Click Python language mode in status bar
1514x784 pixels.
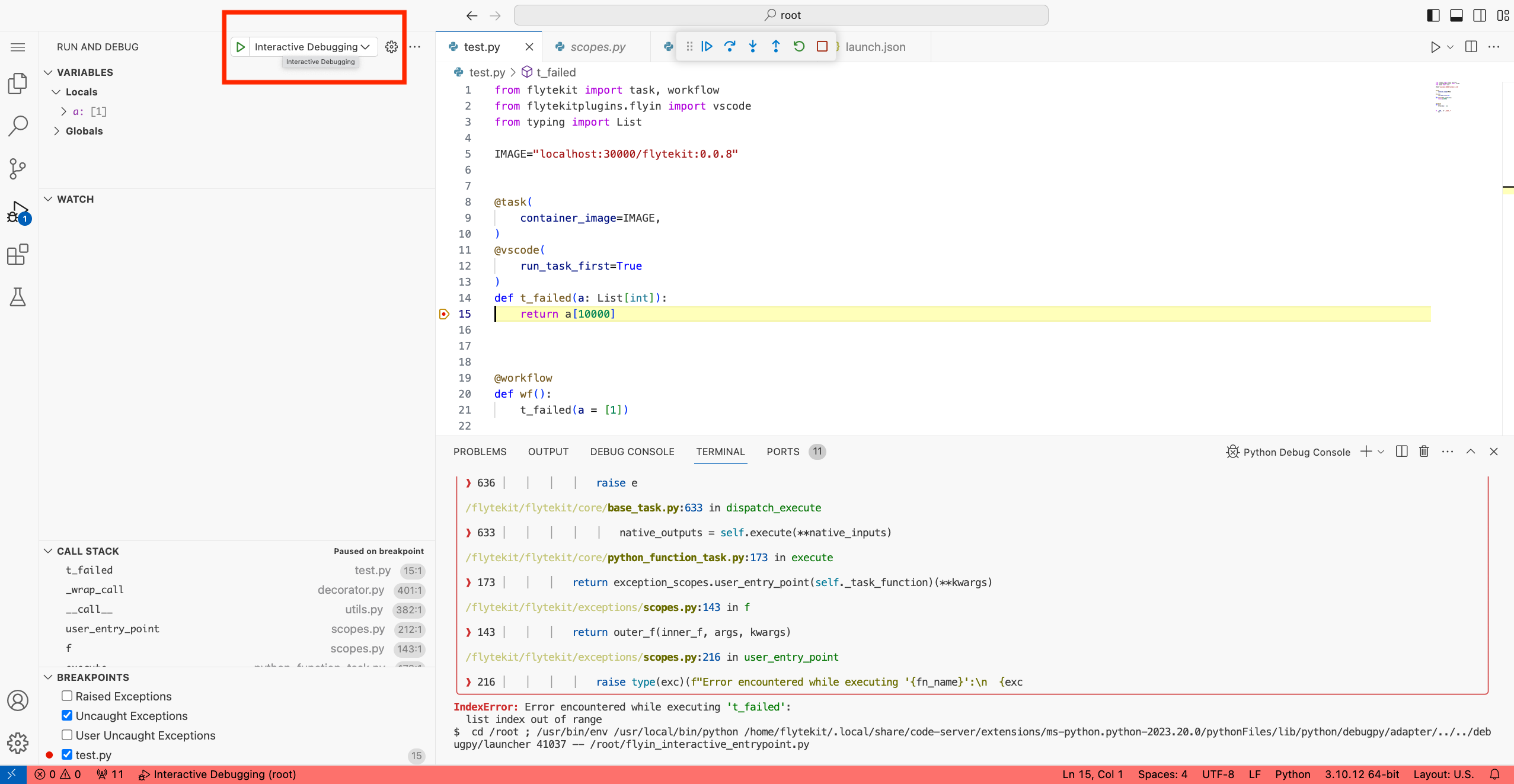(1292, 774)
